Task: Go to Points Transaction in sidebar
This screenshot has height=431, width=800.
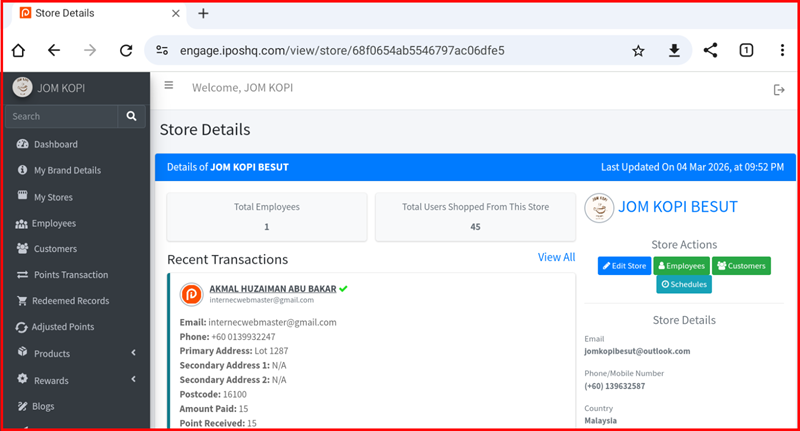Action: pos(70,275)
